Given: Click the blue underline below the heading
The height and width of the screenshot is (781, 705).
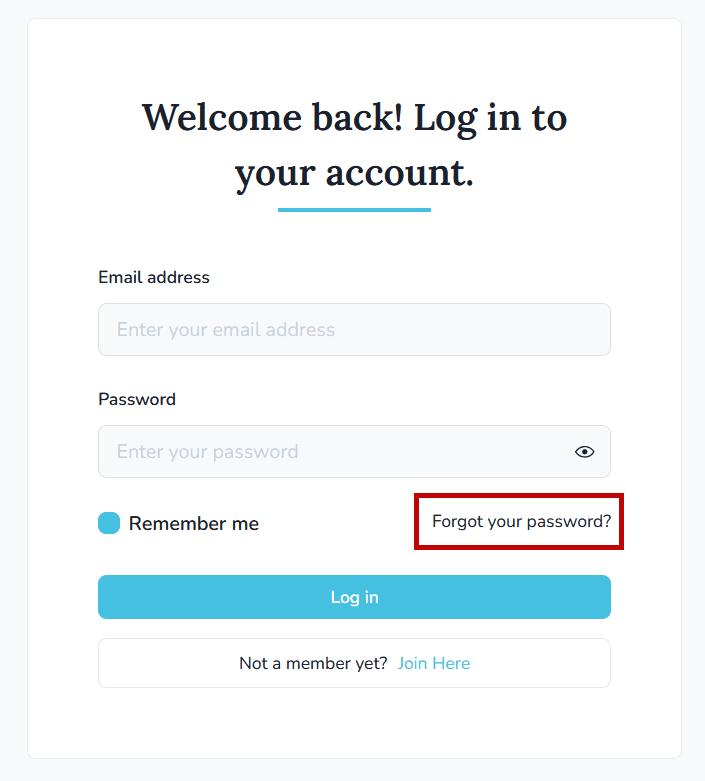Looking at the screenshot, I should [x=354, y=210].
